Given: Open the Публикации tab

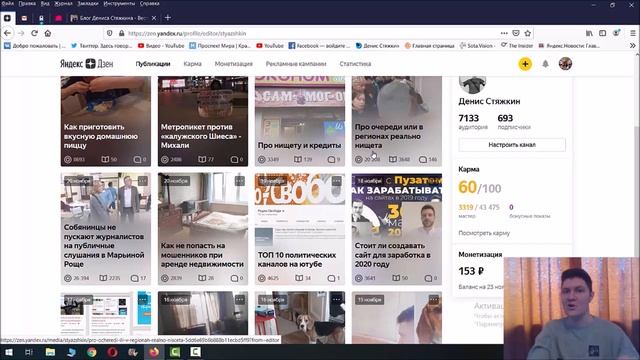Looking at the screenshot, I should [153, 64].
